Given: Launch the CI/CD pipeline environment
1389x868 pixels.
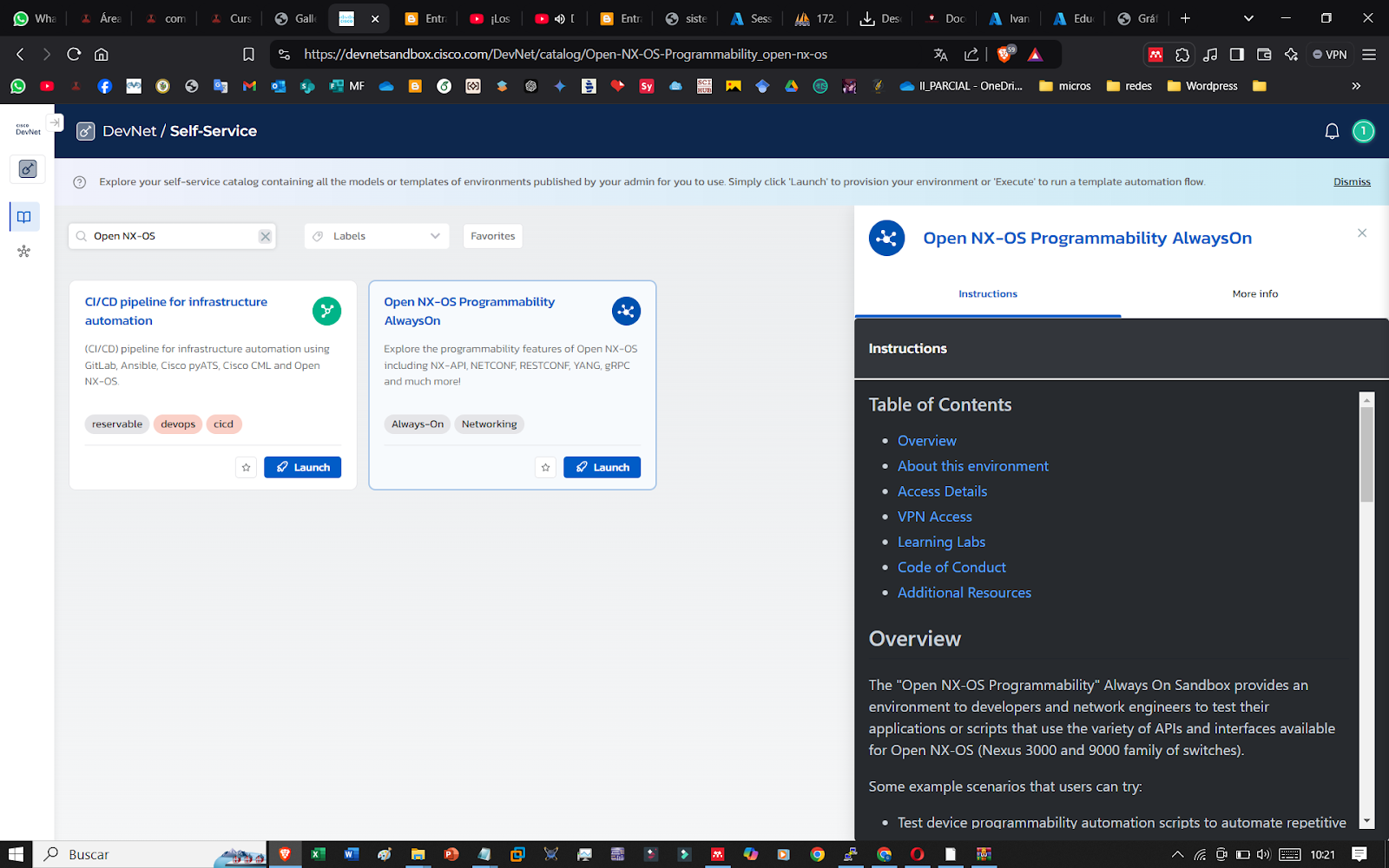Looking at the screenshot, I should click(303, 468).
